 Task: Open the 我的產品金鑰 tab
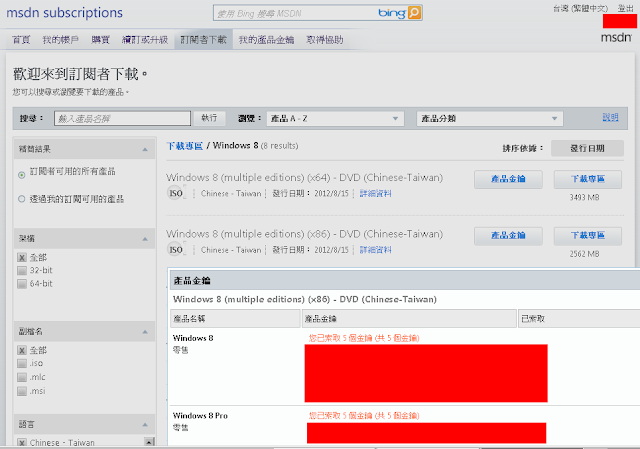(266, 40)
